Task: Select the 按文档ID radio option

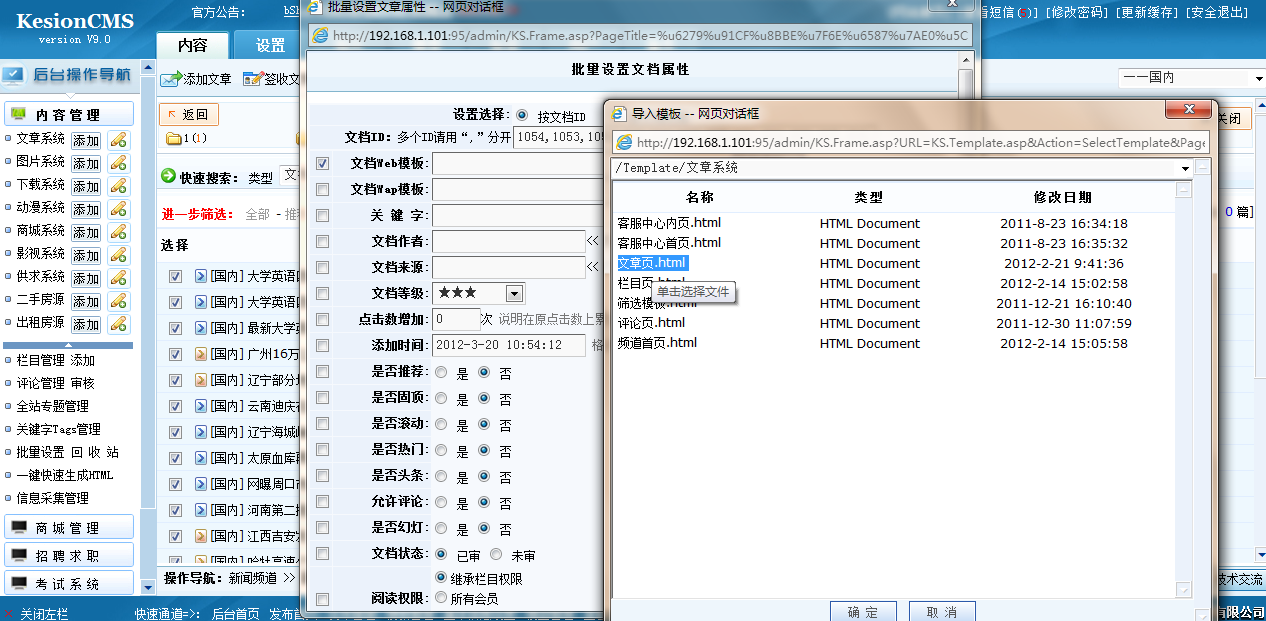Action: point(521,115)
